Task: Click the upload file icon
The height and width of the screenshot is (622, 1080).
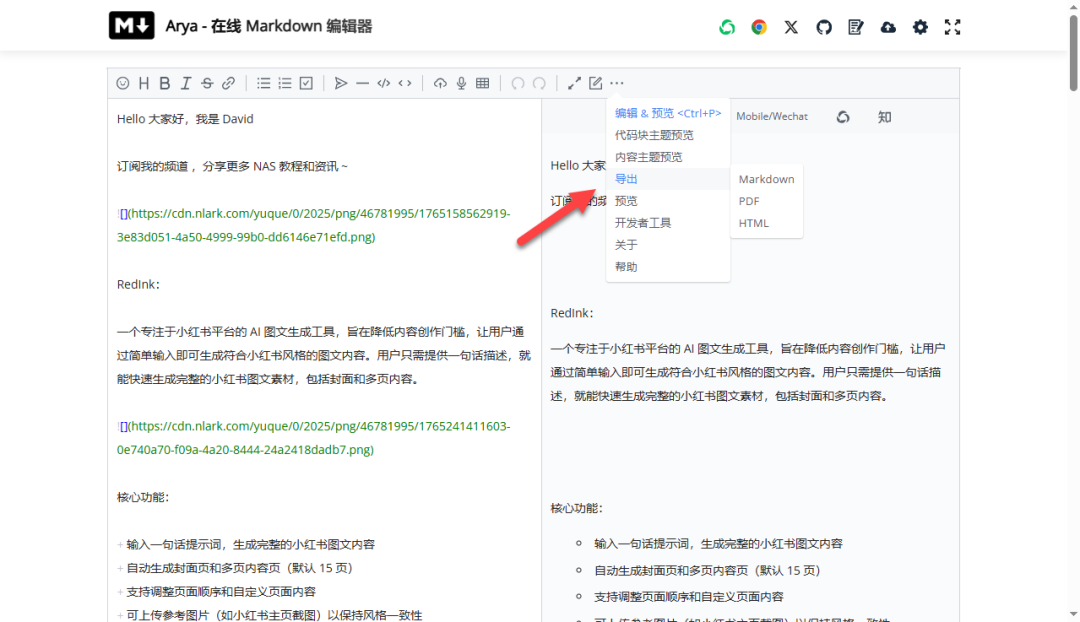Action: click(x=440, y=83)
